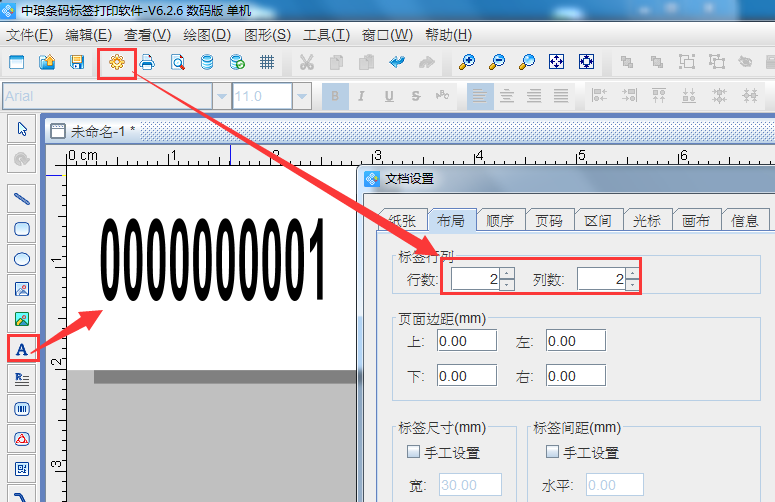
Task: Switch to the 纸张 tab
Action: pyautogui.click(x=402, y=220)
